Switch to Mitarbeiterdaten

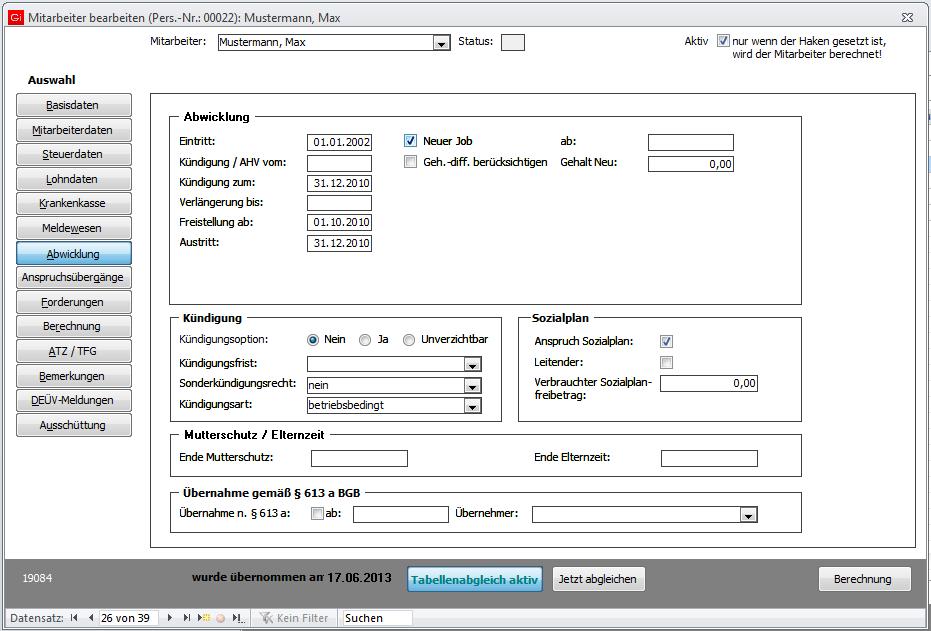click(74, 130)
